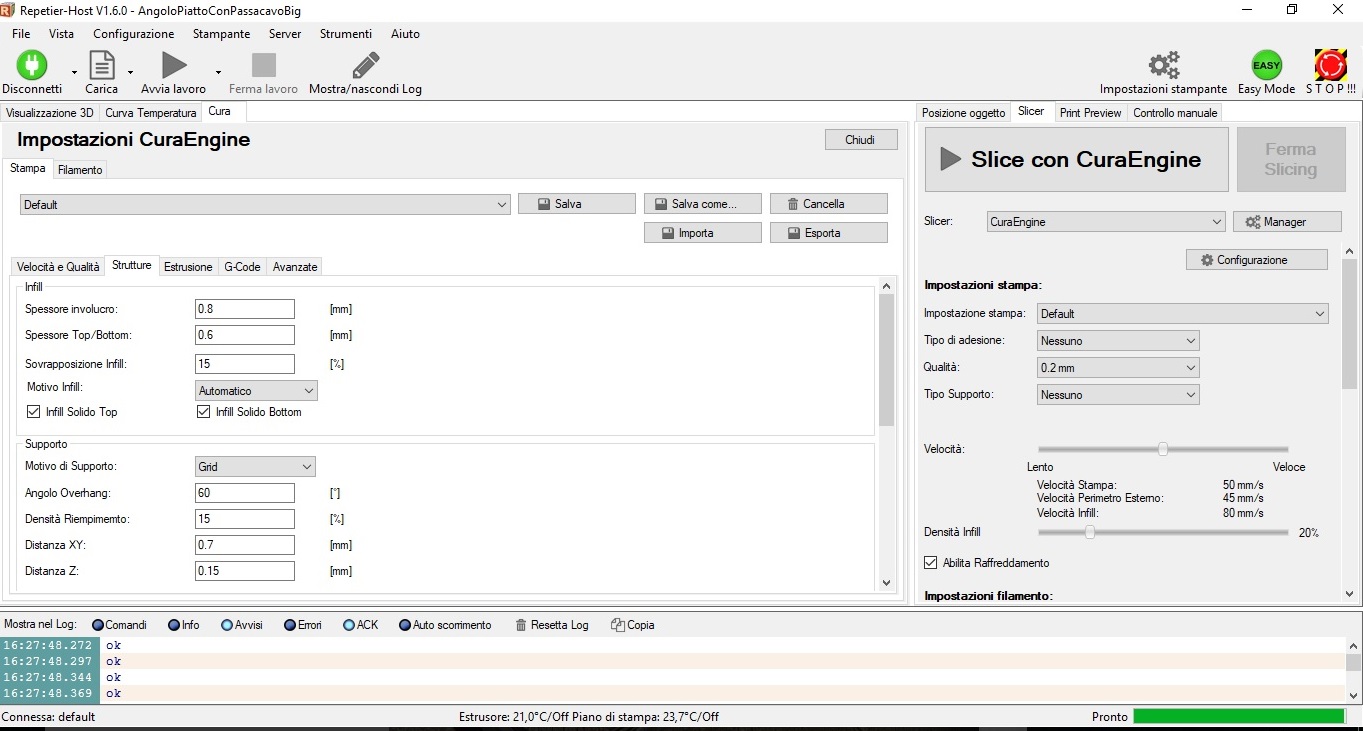Image resolution: width=1363 pixels, height=731 pixels.
Task: Open the Configurazione menu
Action: pyautogui.click(x=133, y=34)
